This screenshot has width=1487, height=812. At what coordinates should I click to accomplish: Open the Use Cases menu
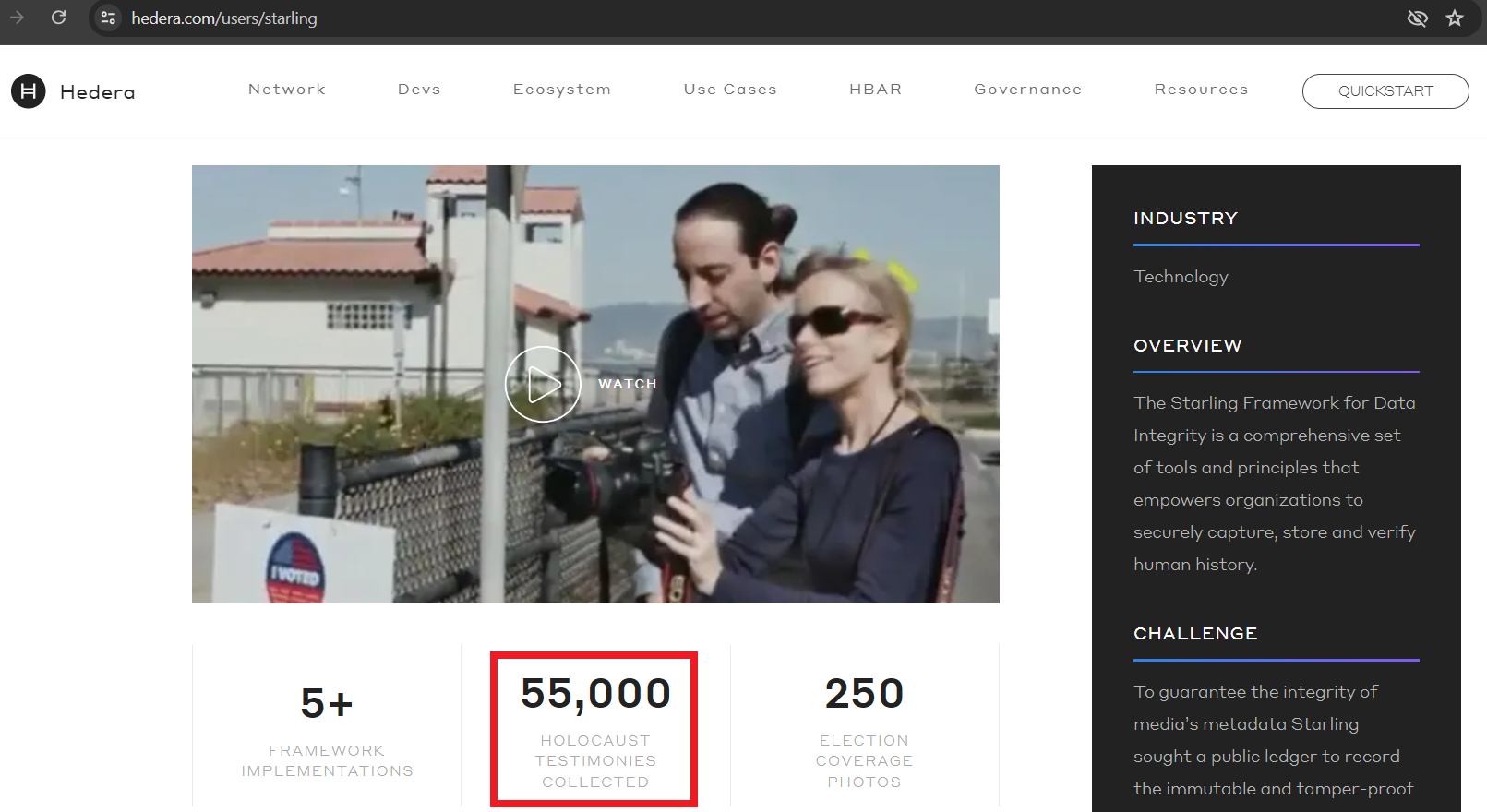730,90
